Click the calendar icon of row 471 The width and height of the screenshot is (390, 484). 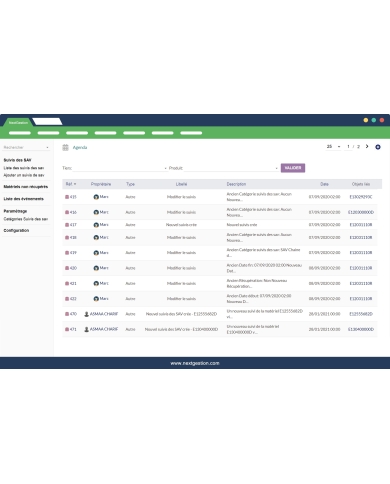coord(67,329)
